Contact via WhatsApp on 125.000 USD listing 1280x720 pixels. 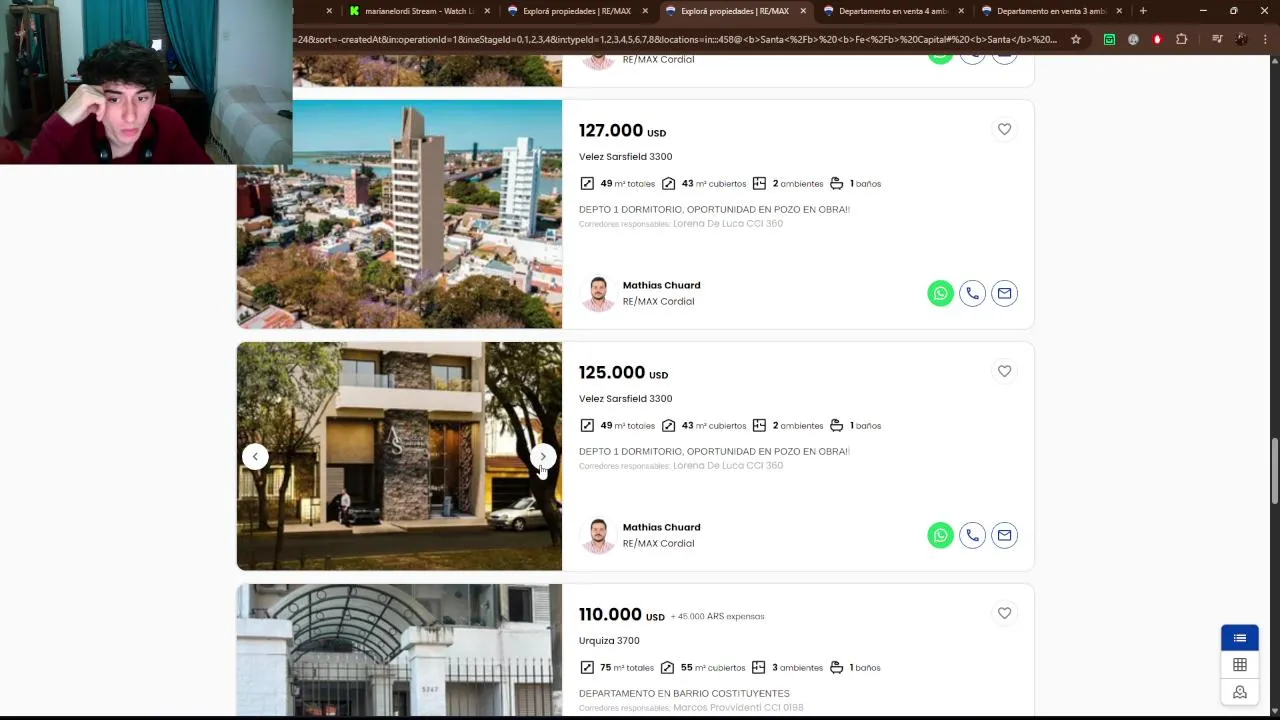(x=940, y=535)
